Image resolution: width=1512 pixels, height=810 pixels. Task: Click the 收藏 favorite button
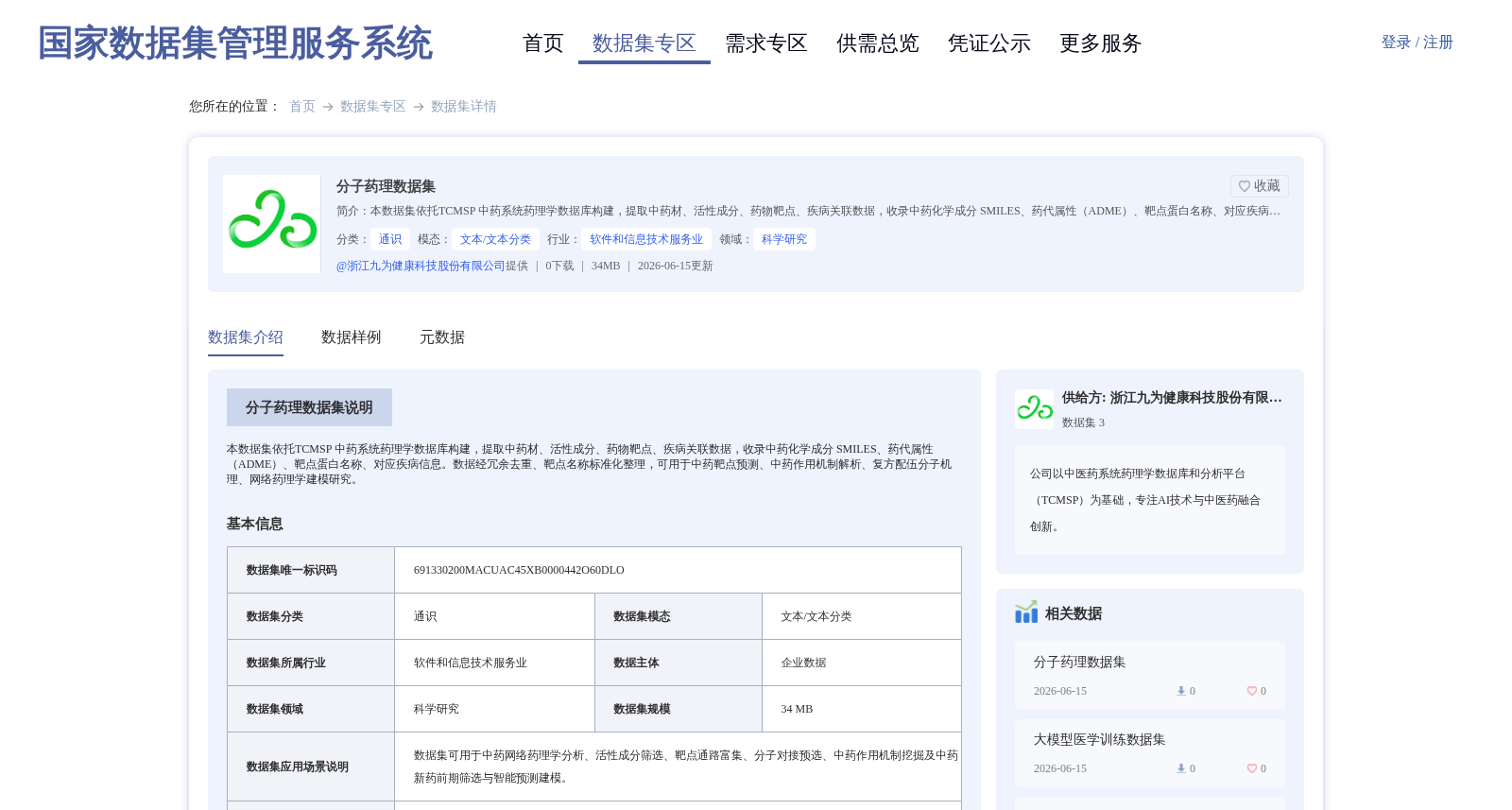1260,186
